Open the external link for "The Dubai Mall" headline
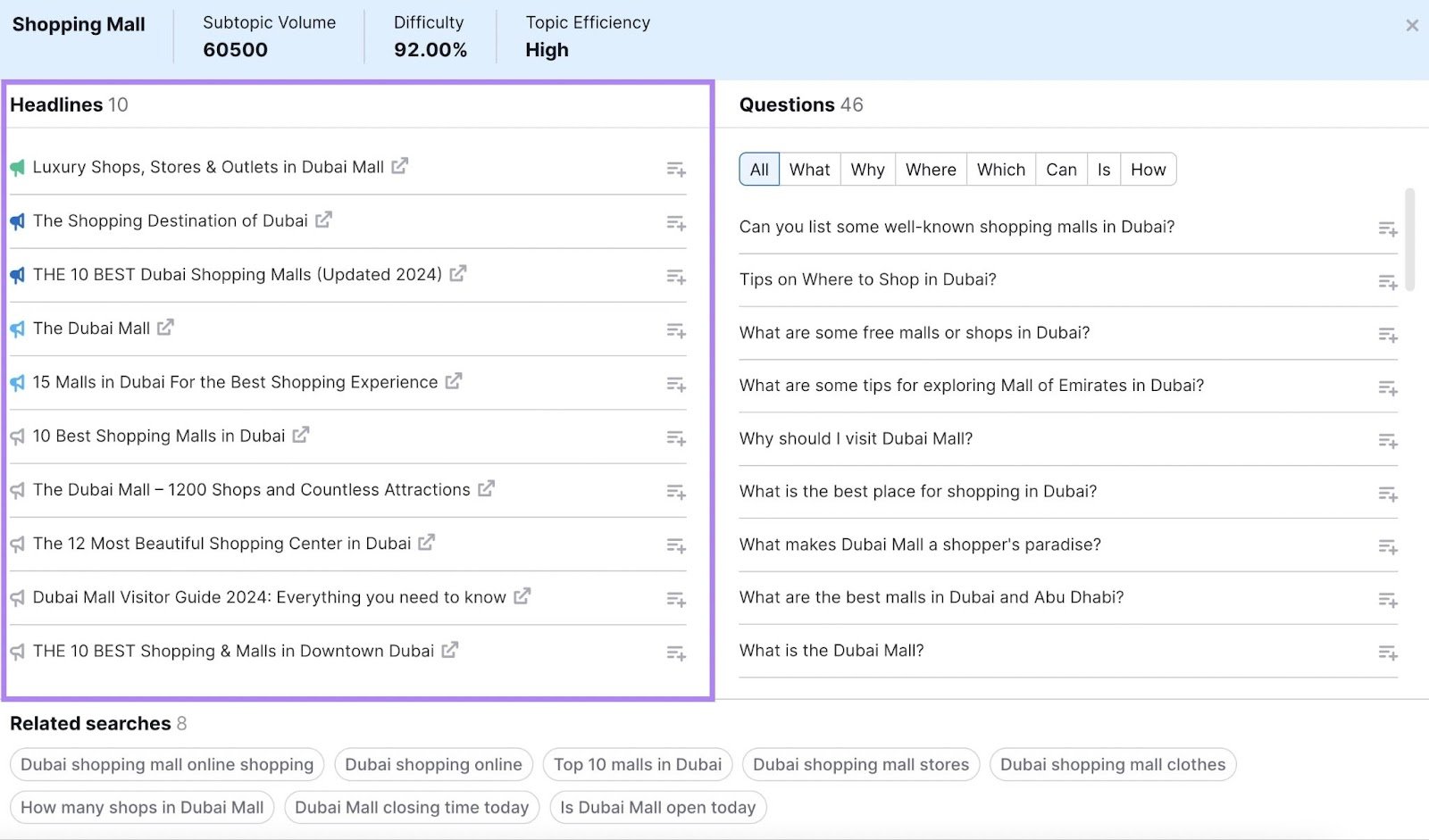The height and width of the screenshot is (840, 1429). click(x=166, y=328)
